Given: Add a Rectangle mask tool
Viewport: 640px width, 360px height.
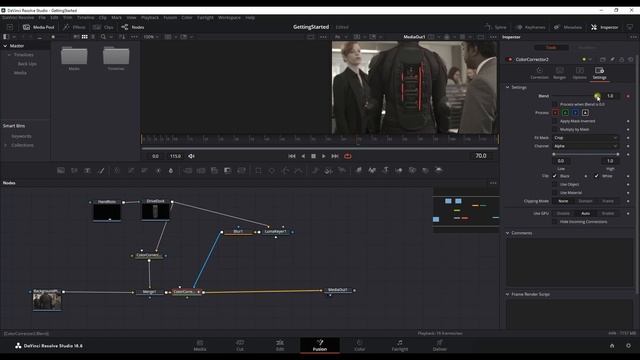Looking at the screenshot, I should click(258, 171).
